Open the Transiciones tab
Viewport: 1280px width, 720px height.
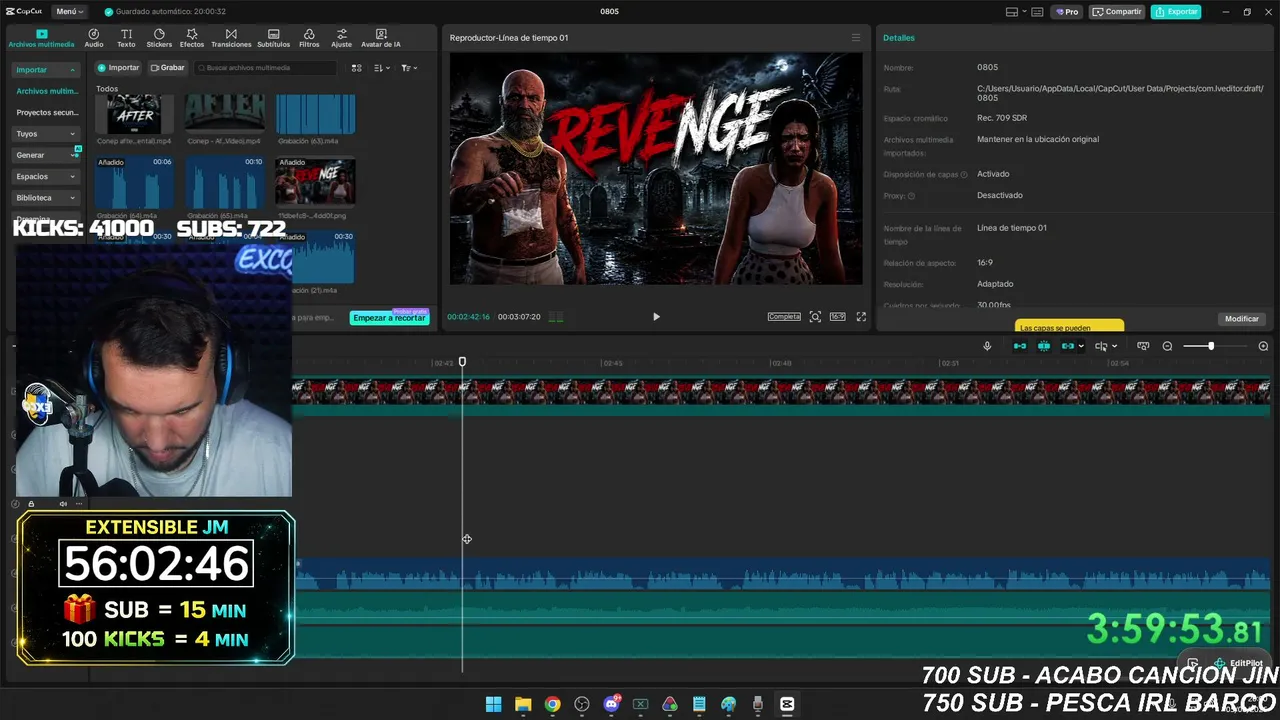(231, 38)
